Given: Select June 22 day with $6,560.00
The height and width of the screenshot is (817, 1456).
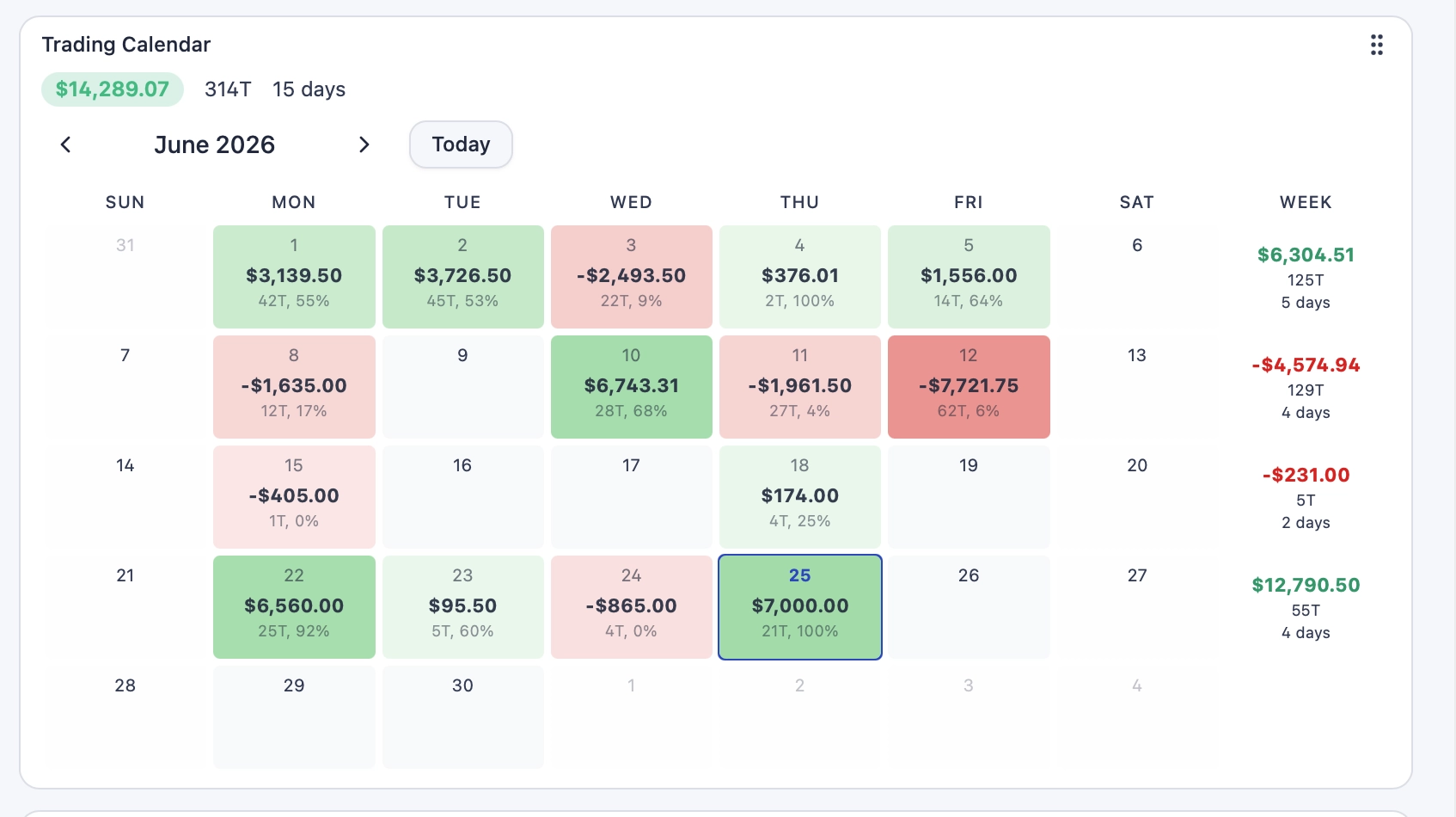Looking at the screenshot, I should click(294, 607).
